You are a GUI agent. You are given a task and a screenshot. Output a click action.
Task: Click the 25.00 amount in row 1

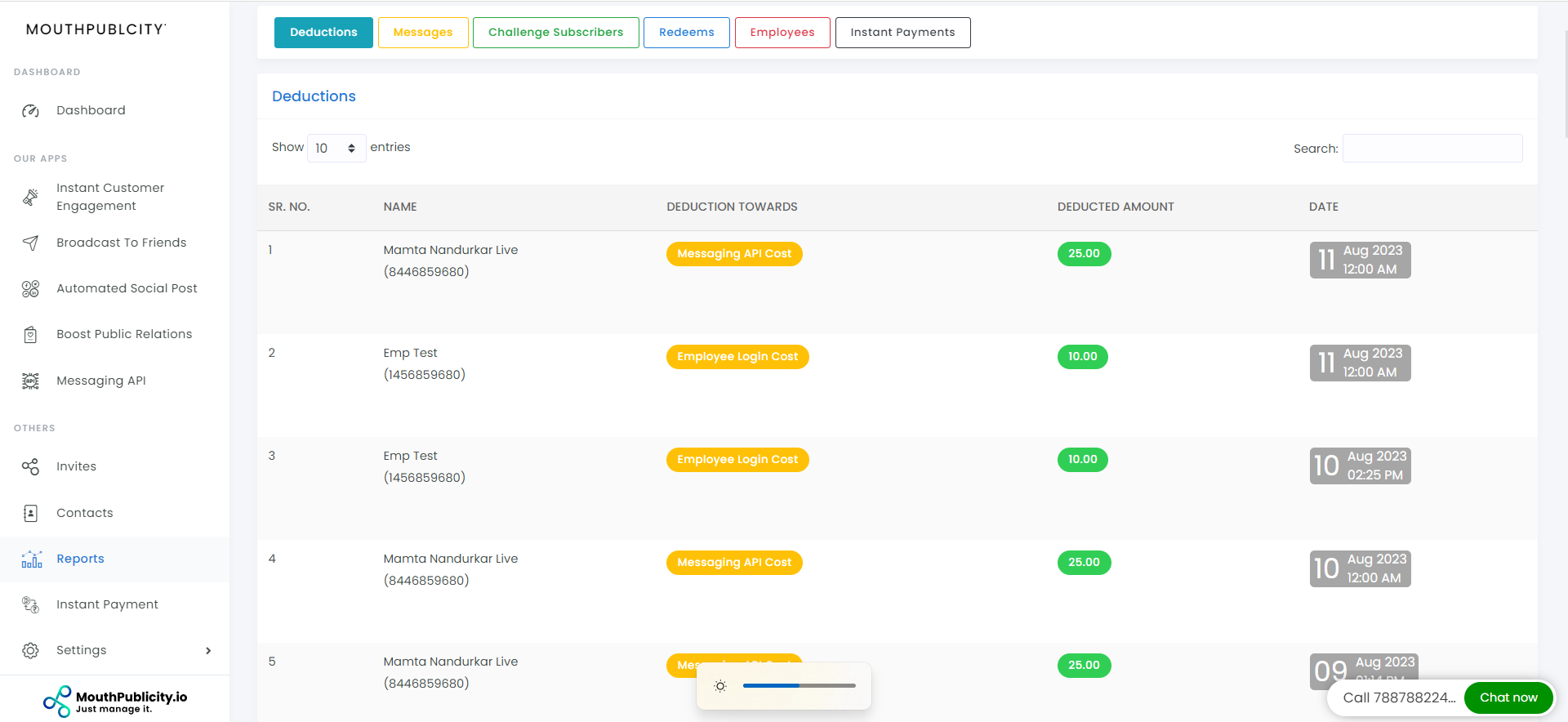tap(1084, 254)
